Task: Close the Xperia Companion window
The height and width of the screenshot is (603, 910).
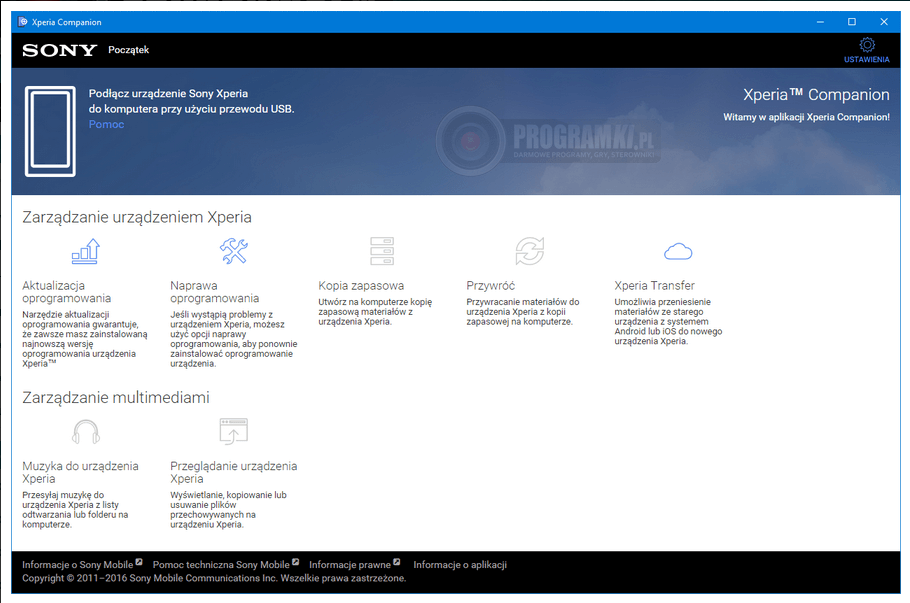Action: (884, 22)
